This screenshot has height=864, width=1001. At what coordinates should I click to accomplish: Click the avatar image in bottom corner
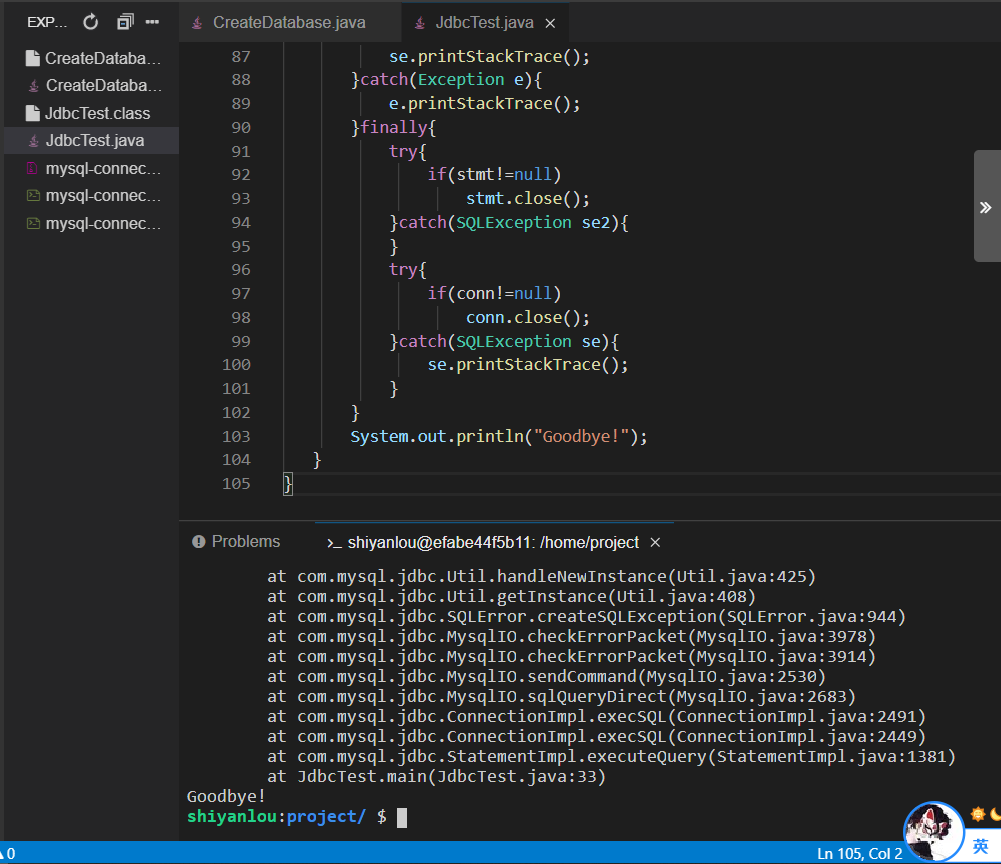[x=933, y=831]
